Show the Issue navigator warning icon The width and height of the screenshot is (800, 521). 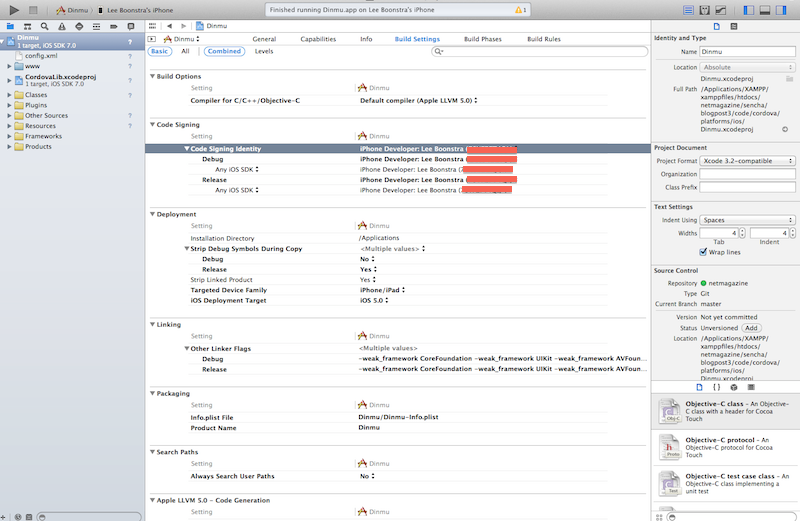pyautogui.click(x=62, y=26)
